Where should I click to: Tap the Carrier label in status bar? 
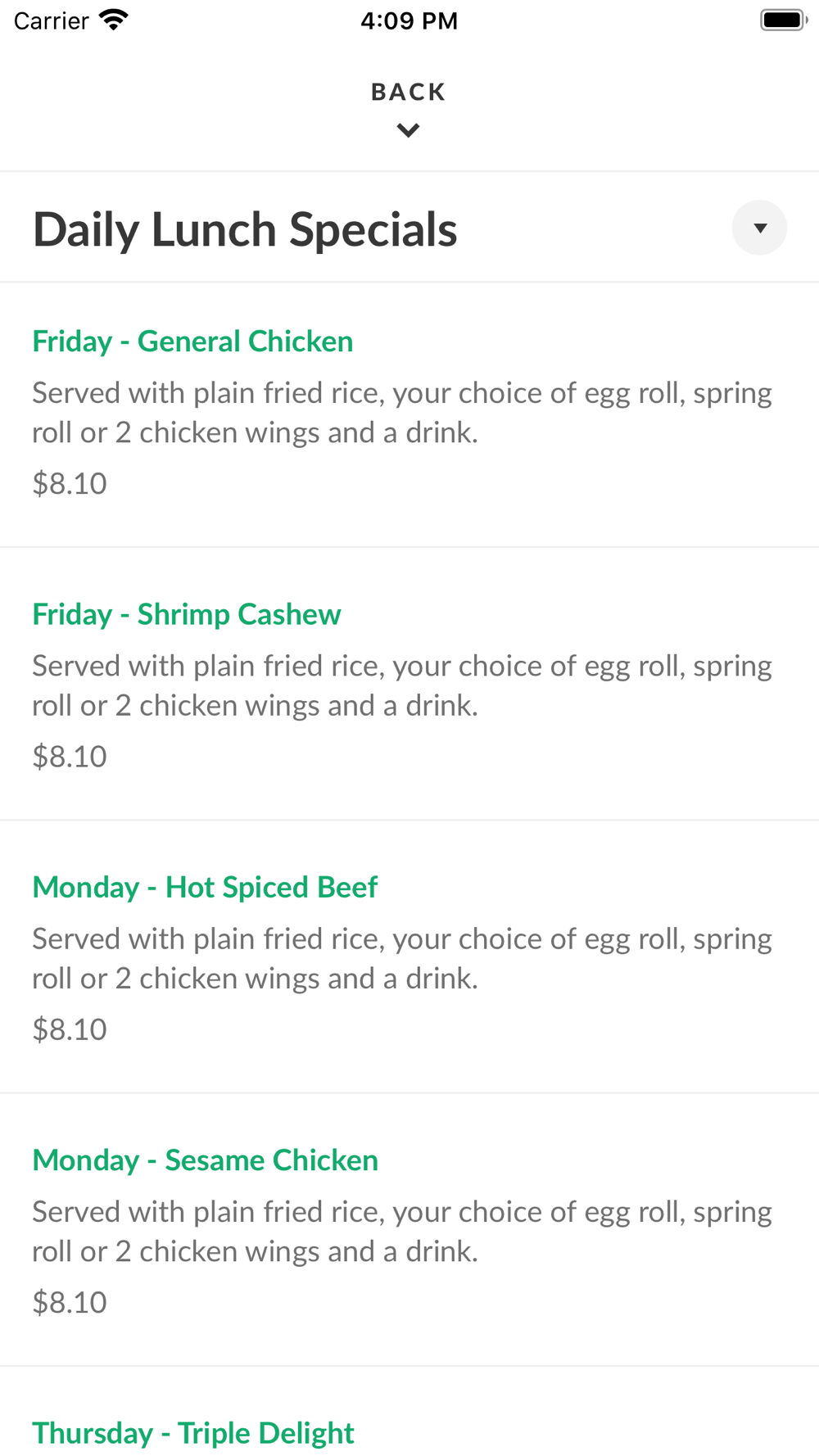click(x=51, y=20)
